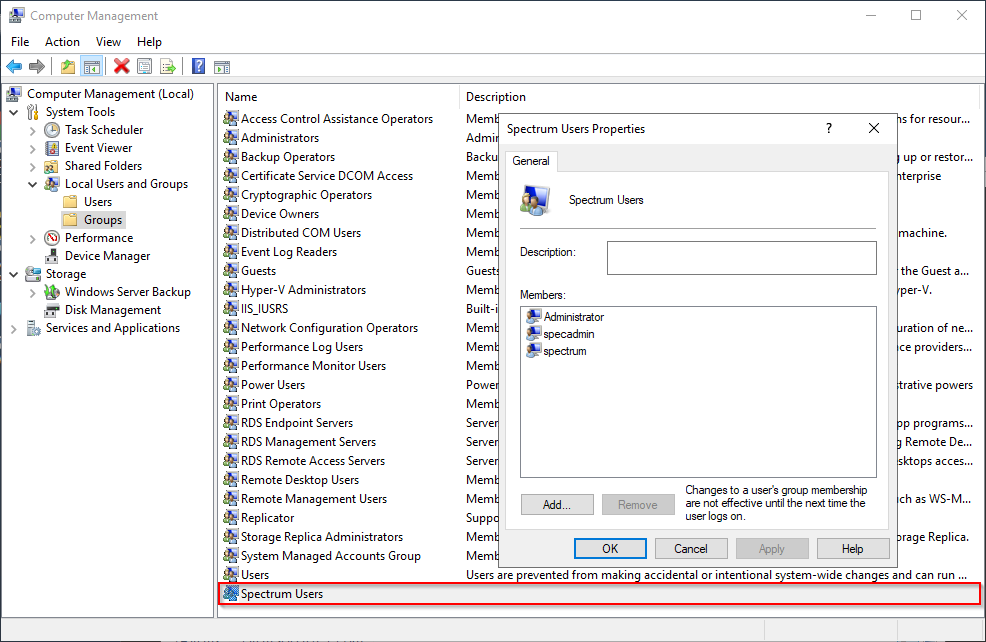Image resolution: width=986 pixels, height=642 pixels.
Task: Select the Users folder in the tree
Action: (x=98, y=202)
